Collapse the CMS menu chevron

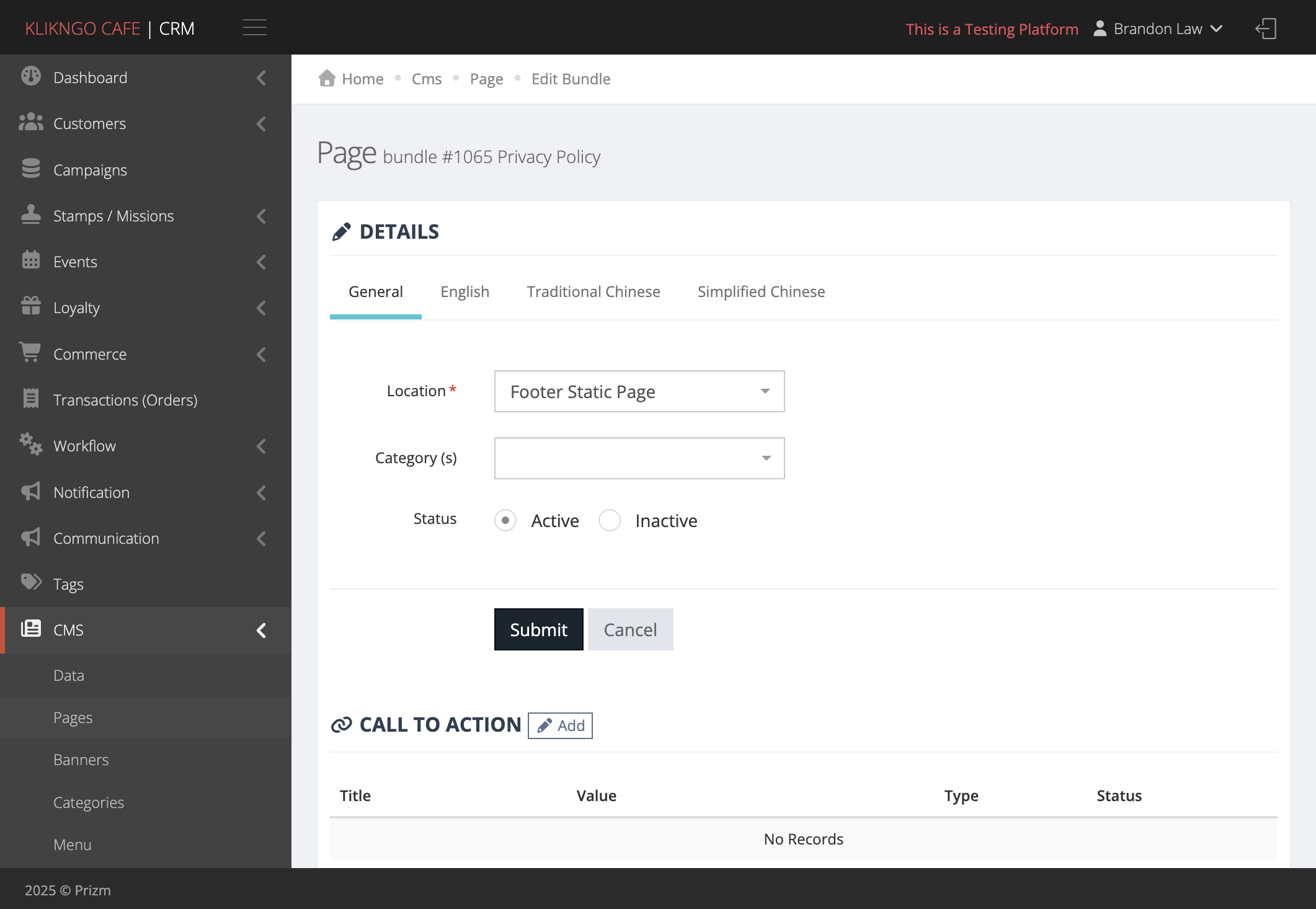(x=261, y=630)
